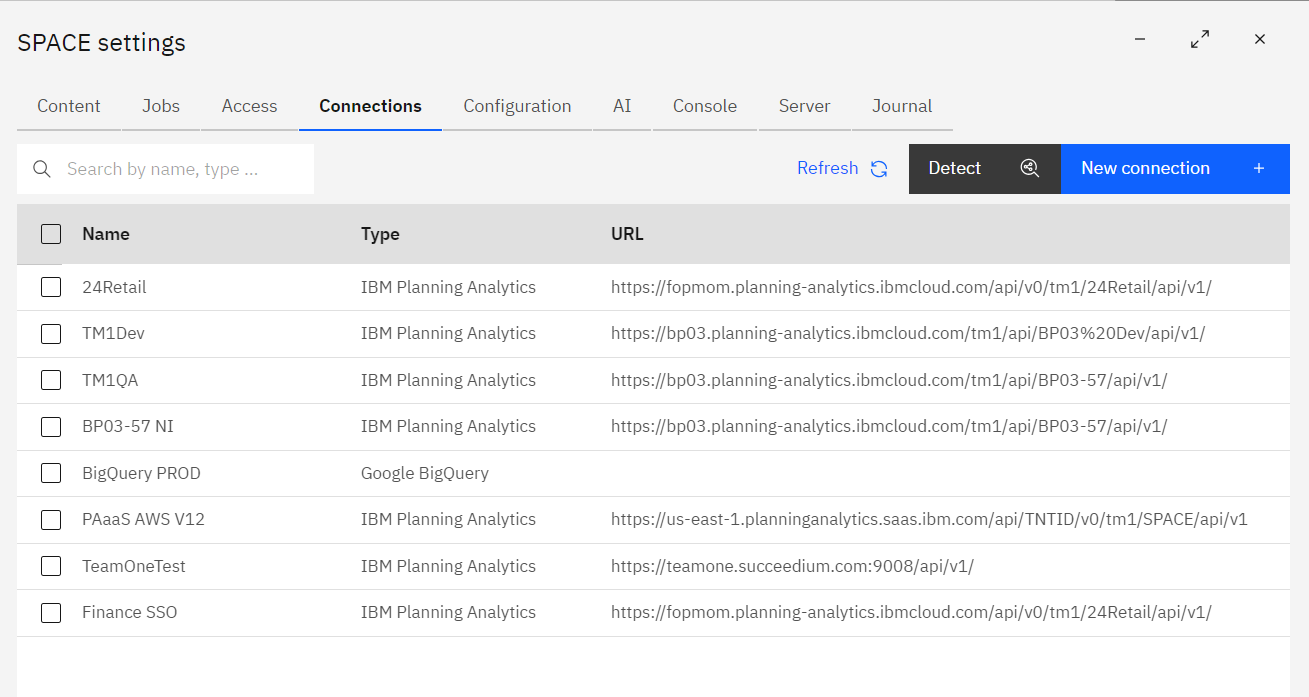Open the Console tab
Screen dimensions: 1309x697
tap(705, 106)
